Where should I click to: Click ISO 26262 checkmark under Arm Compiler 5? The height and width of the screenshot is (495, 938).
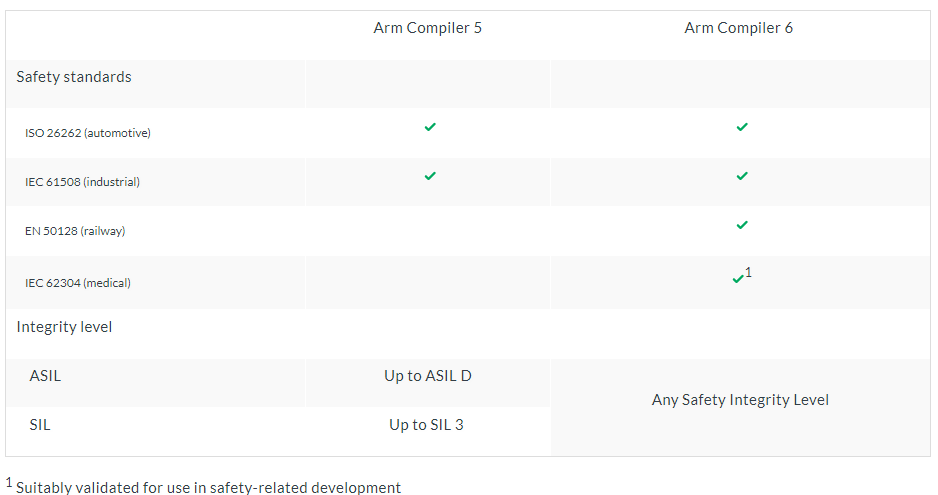430,127
